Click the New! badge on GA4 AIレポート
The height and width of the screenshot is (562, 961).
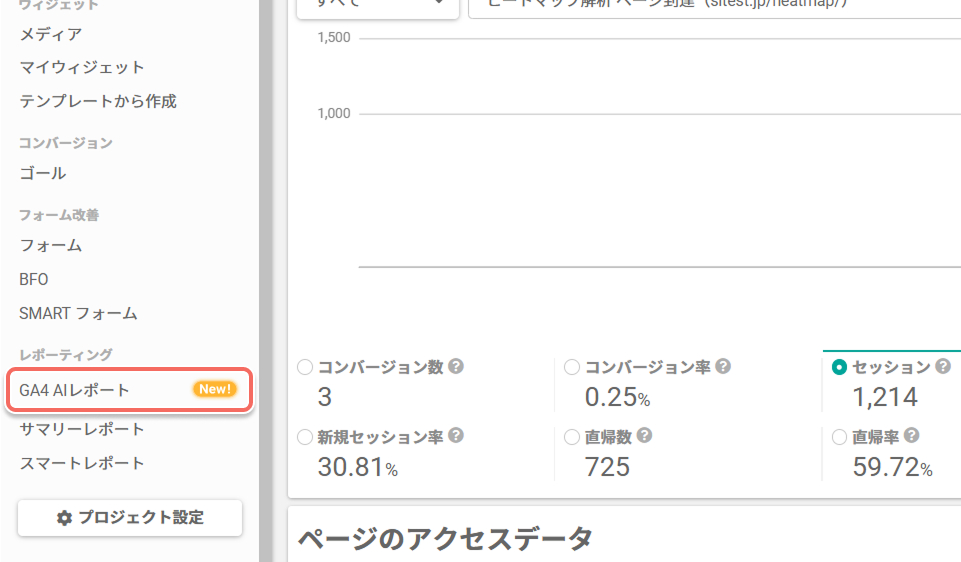pyautogui.click(x=215, y=389)
